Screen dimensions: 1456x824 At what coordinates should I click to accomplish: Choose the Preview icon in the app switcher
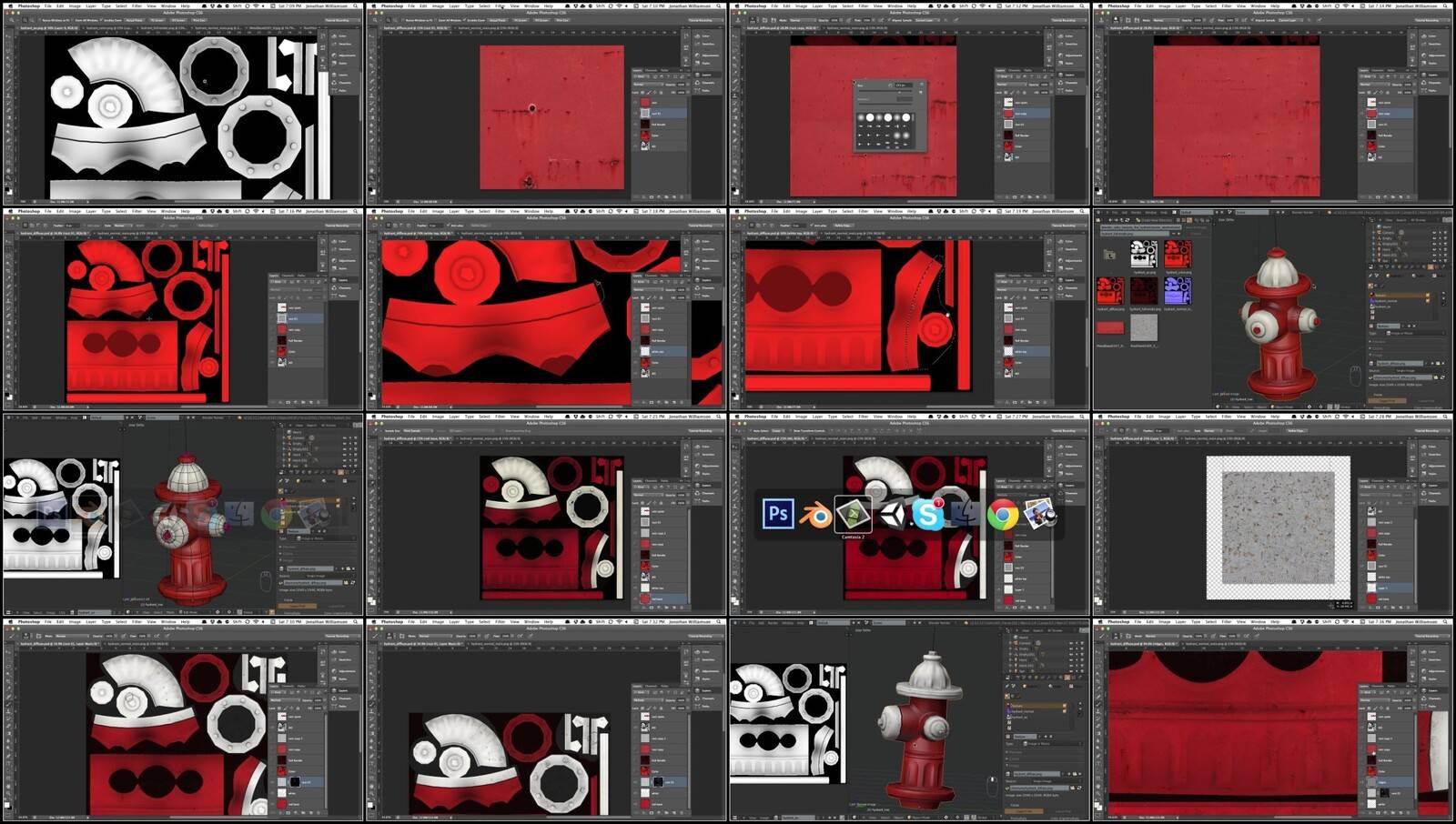(1040, 515)
